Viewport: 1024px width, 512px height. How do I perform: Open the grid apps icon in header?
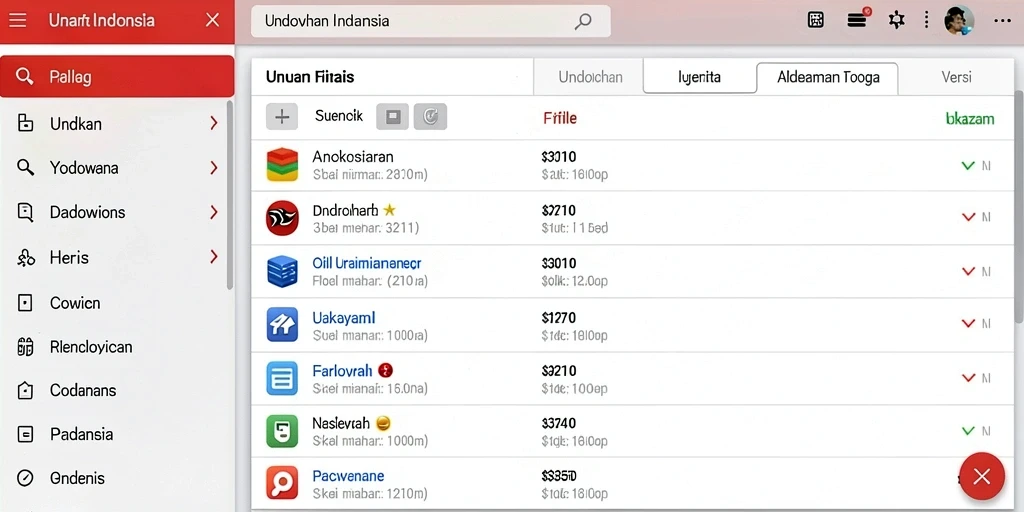pyautogui.click(x=816, y=20)
